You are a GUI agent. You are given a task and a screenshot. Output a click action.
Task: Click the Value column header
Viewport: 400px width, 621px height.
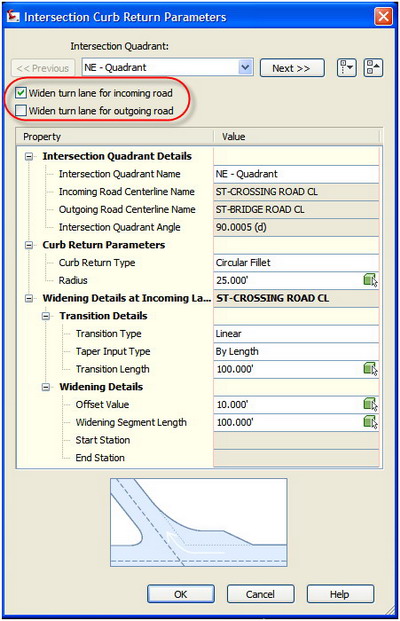click(297, 137)
